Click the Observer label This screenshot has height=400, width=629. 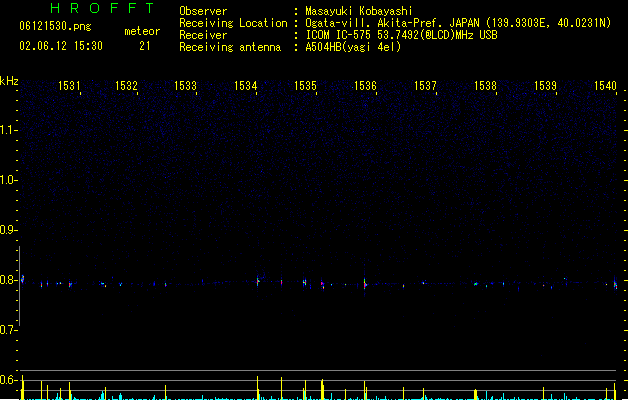203,11
